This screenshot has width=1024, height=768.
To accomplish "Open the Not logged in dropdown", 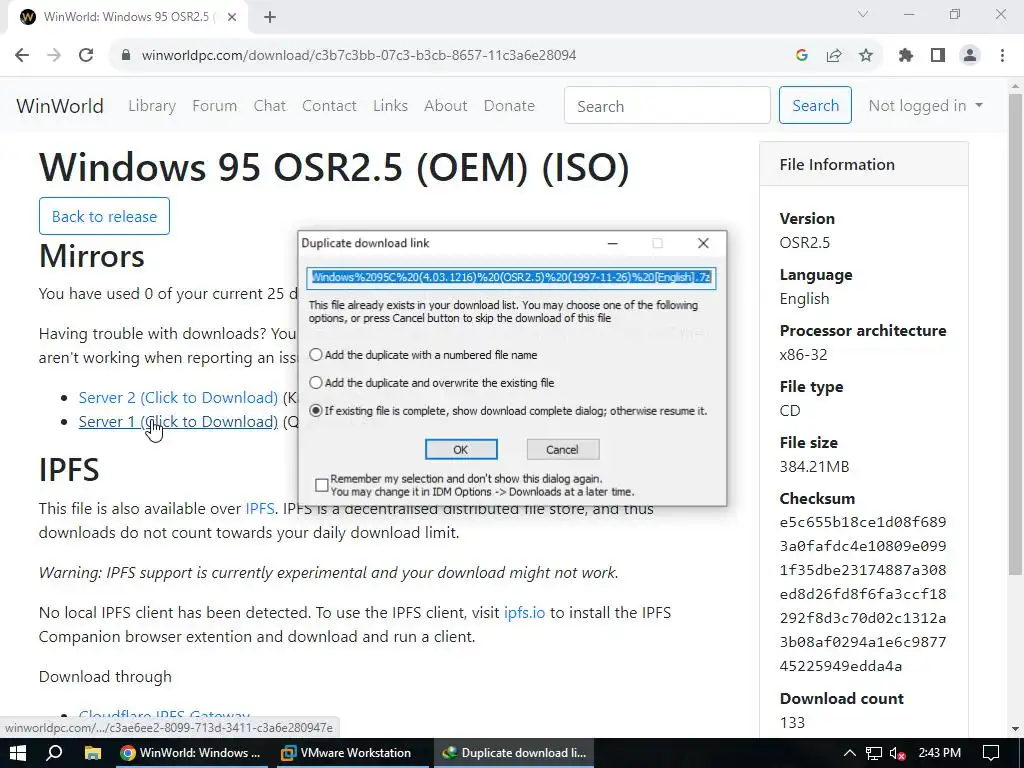I will point(925,106).
